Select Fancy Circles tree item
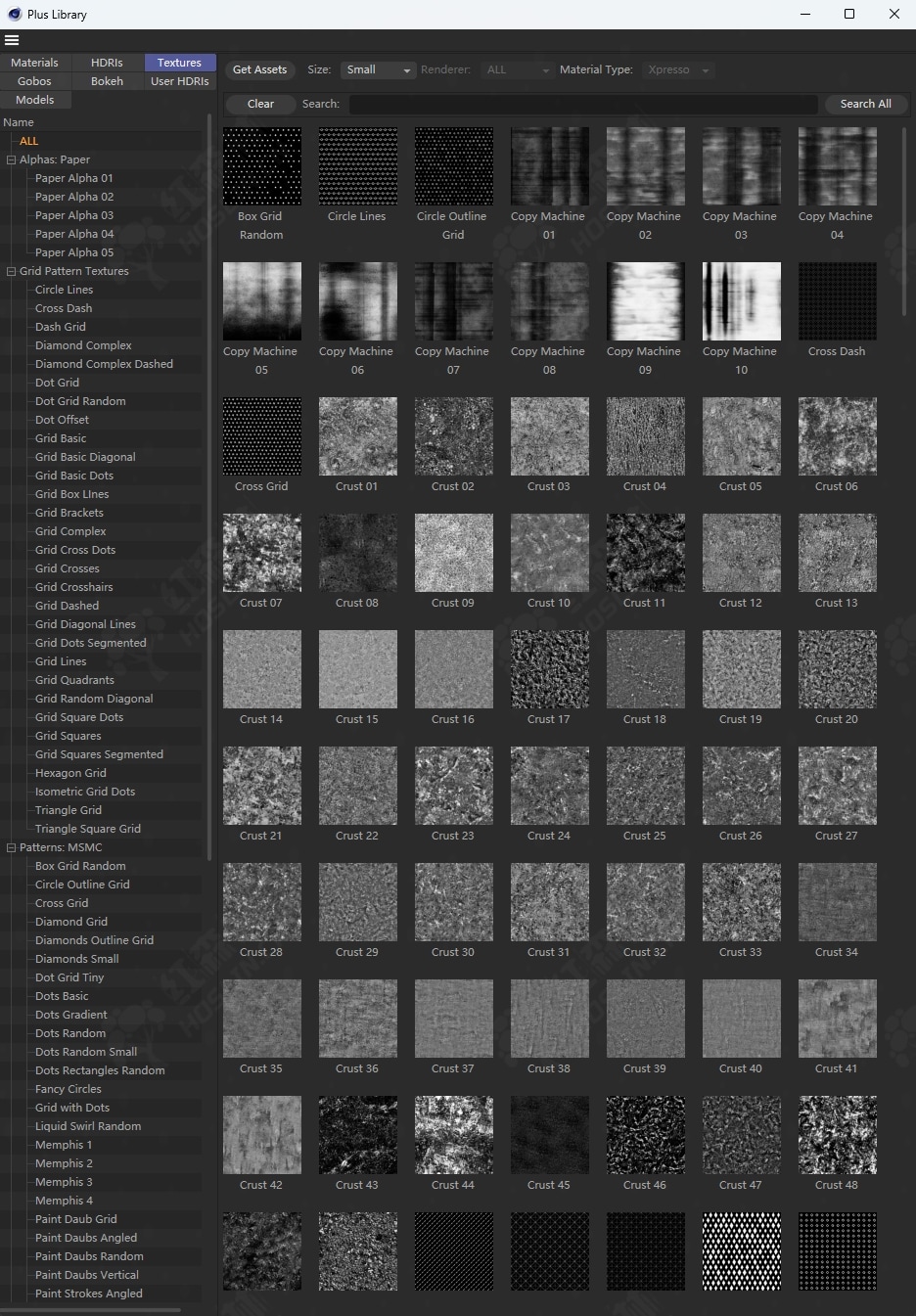 [x=69, y=1089]
